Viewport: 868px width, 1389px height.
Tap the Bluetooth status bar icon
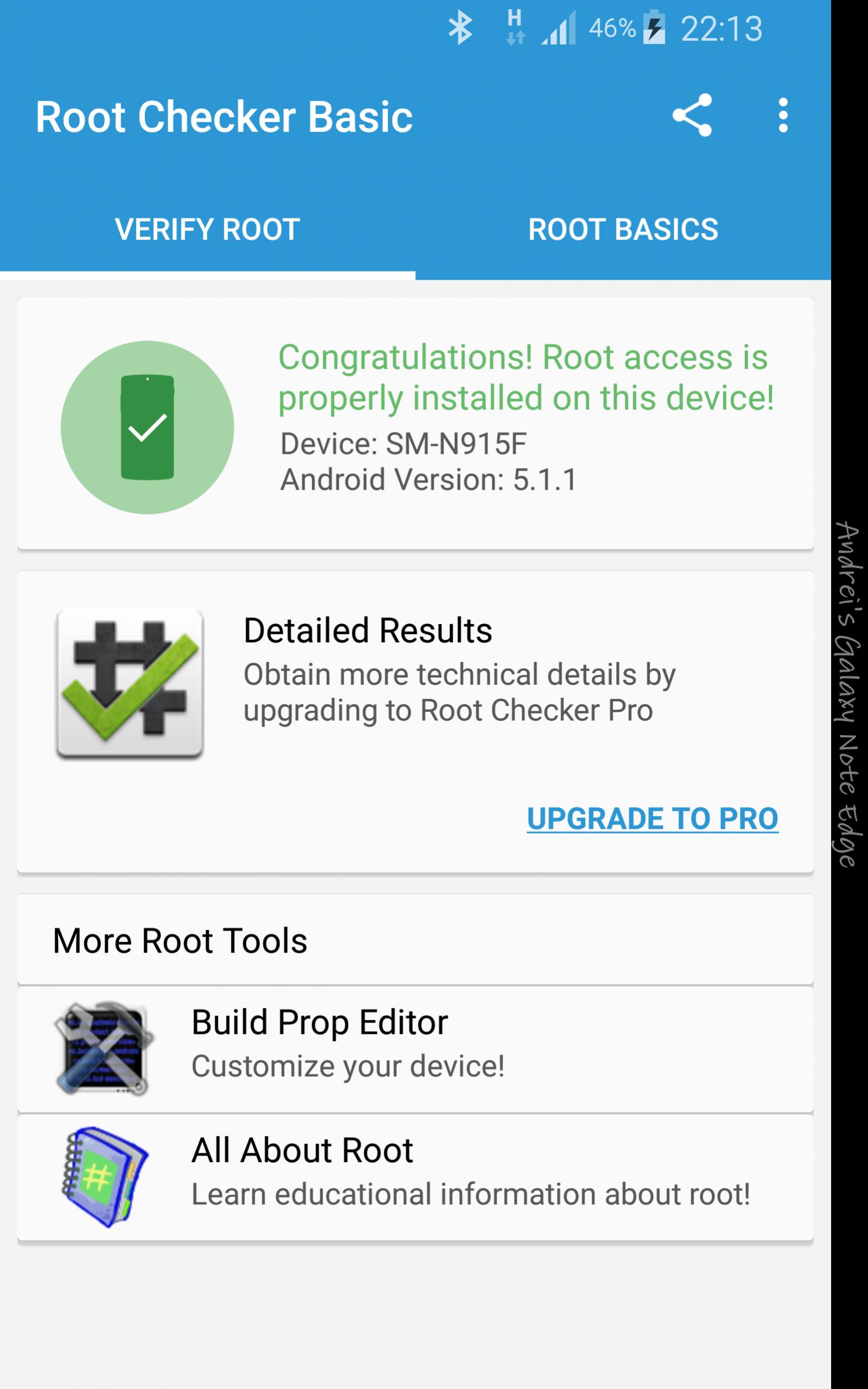pos(460,28)
